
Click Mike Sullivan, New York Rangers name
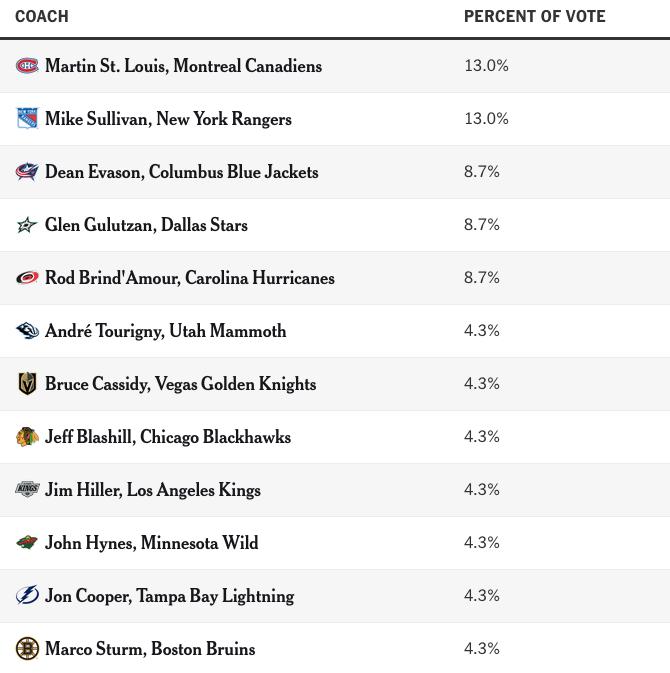(168, 119)
